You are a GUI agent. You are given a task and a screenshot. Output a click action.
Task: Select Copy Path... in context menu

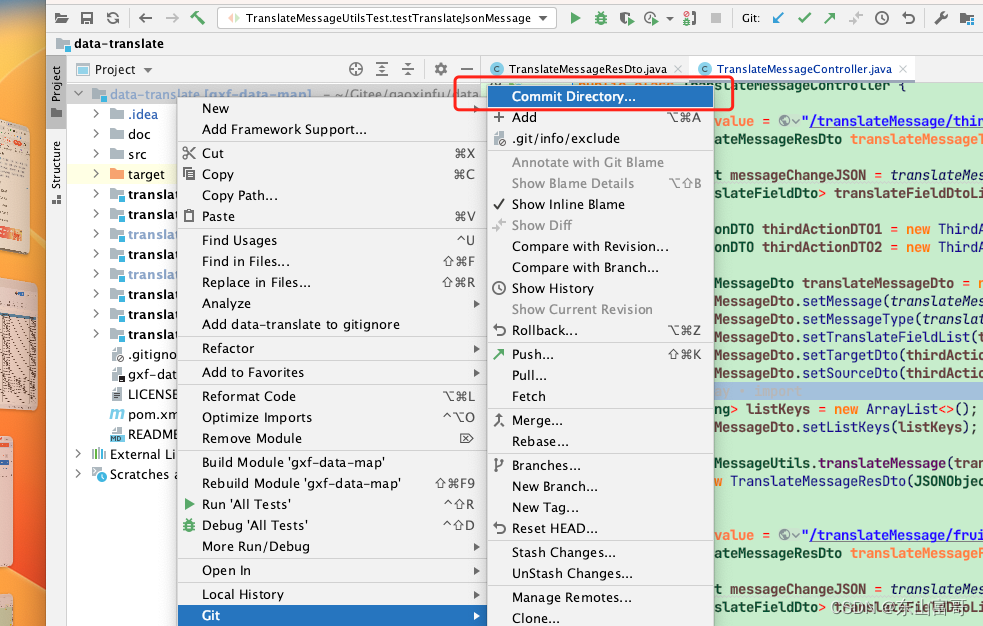point(332,196)
